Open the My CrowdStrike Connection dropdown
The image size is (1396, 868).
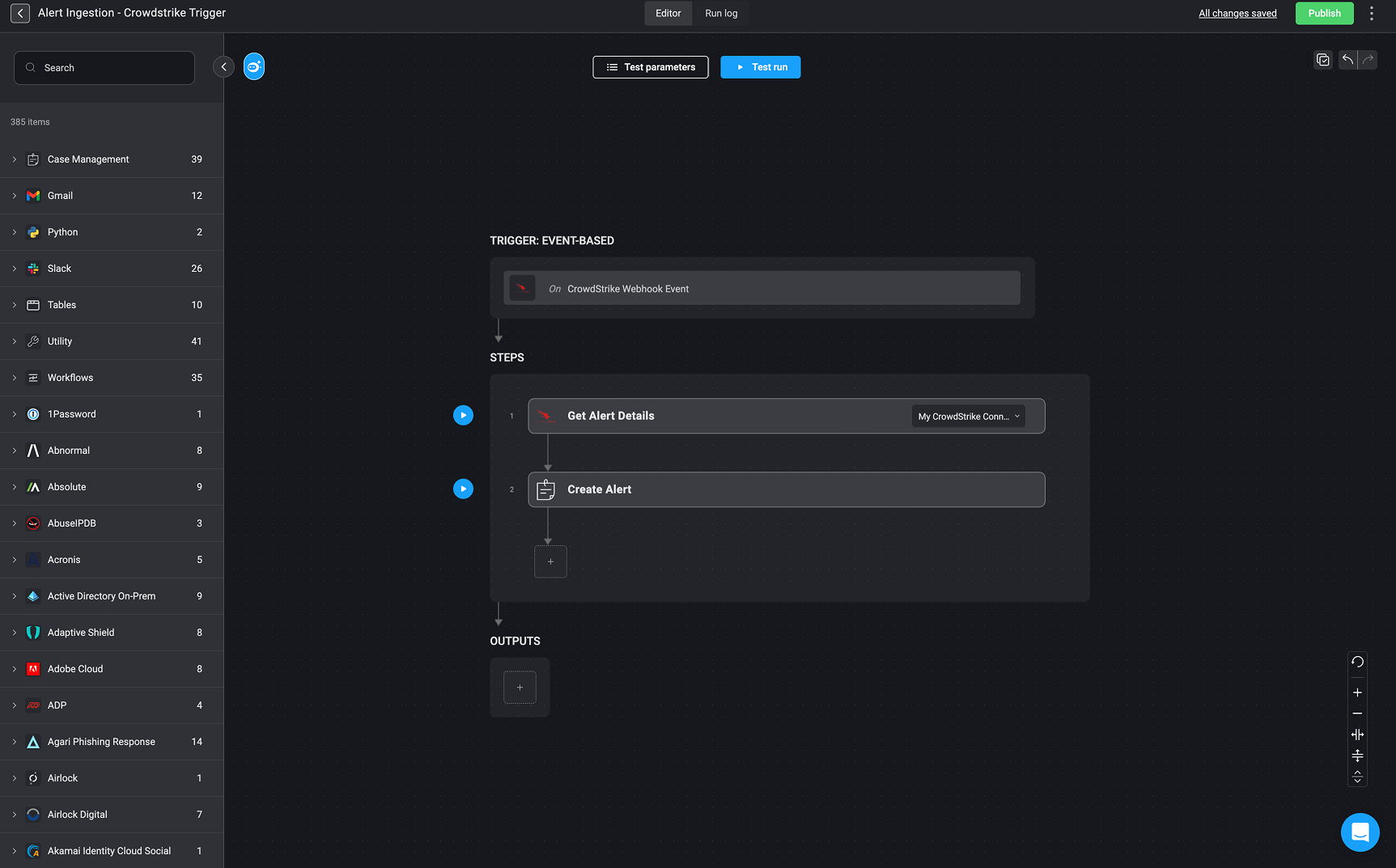[968, 416]
